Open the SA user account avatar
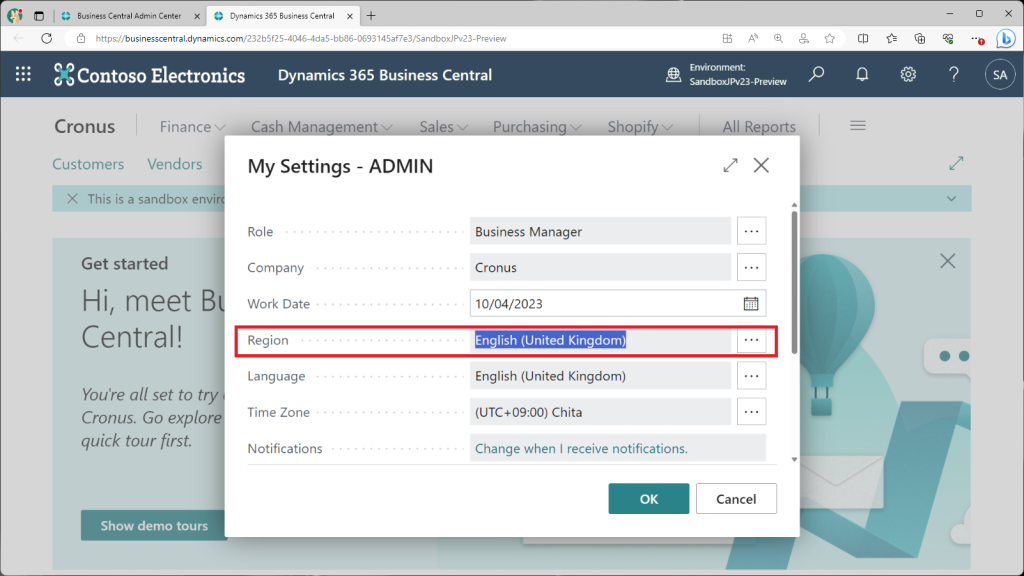 coord(1000,75)
